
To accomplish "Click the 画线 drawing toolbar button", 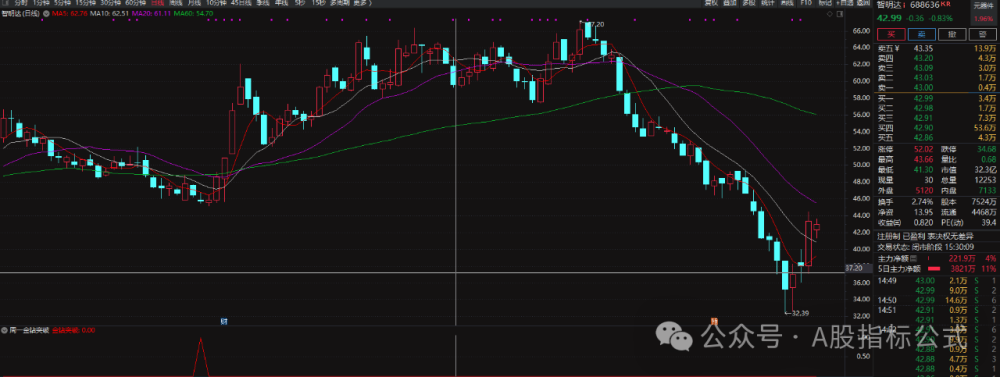I will (x=787, y=3).
